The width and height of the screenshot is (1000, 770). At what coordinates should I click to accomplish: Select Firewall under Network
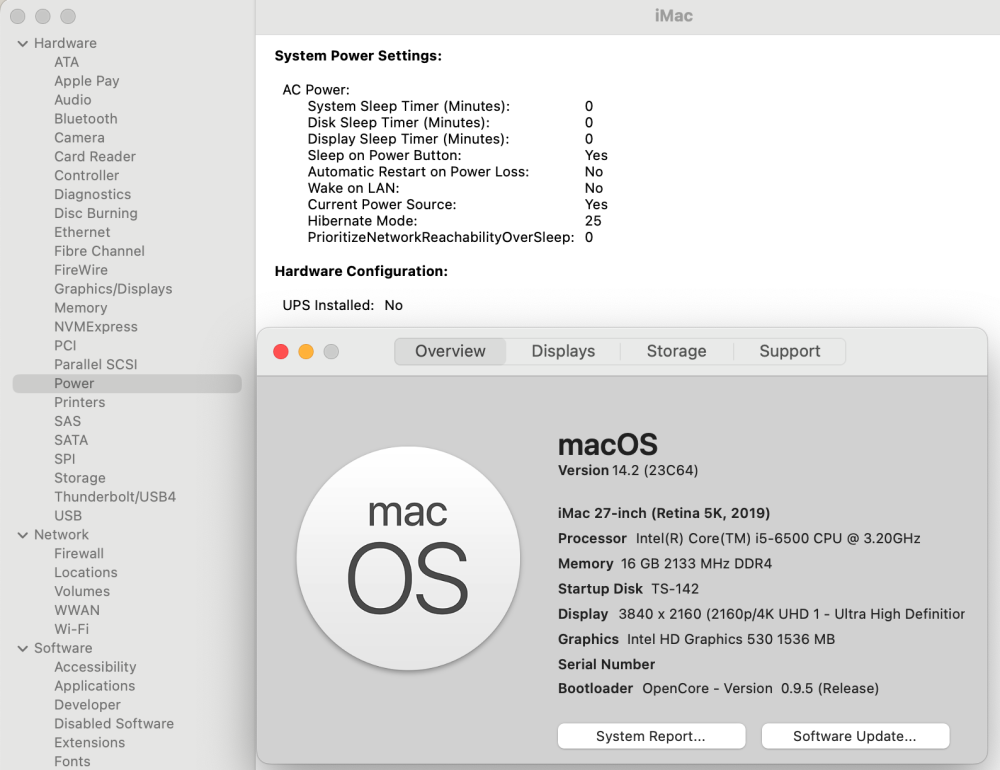79,554
